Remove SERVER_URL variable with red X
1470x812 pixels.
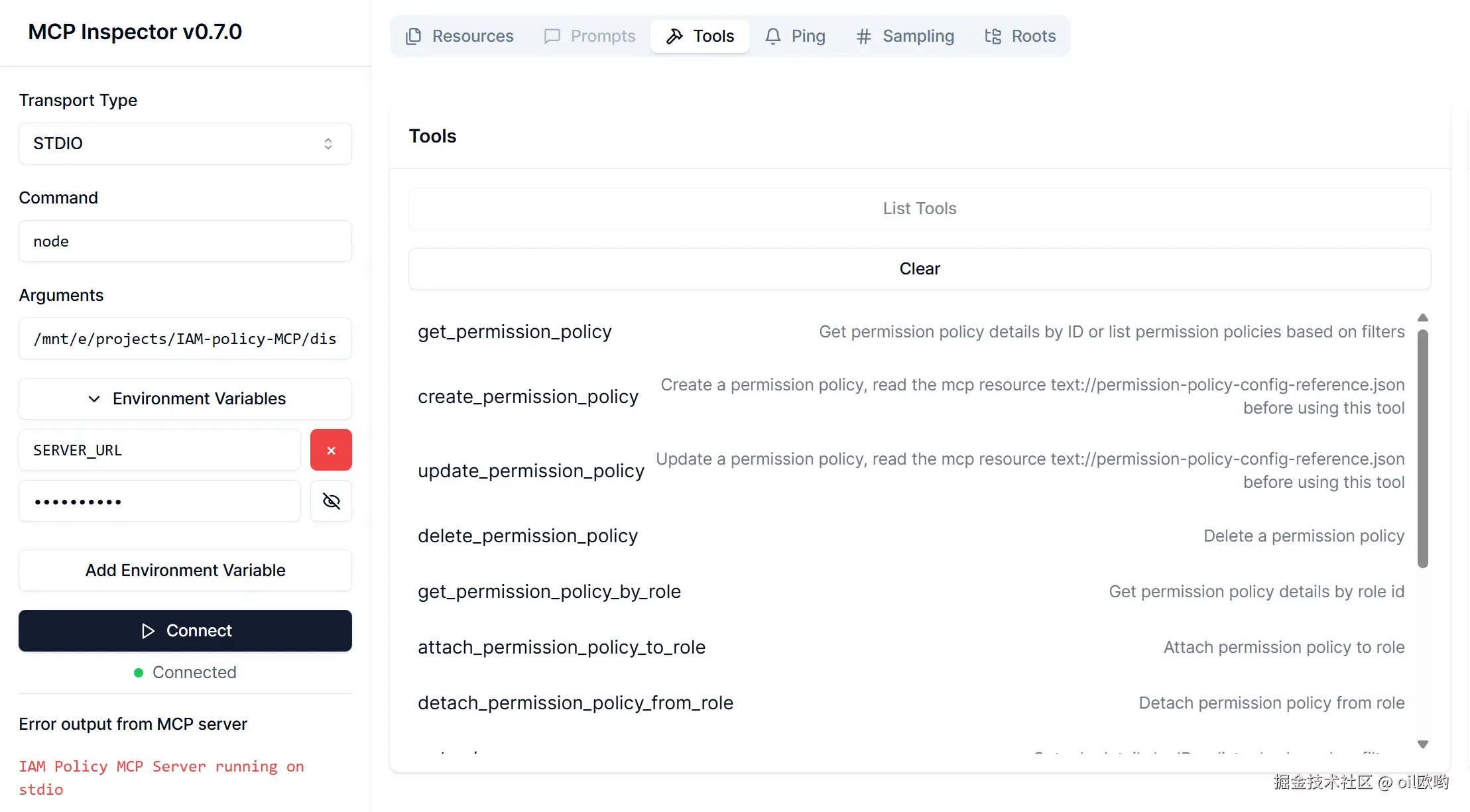click(331, 450)
